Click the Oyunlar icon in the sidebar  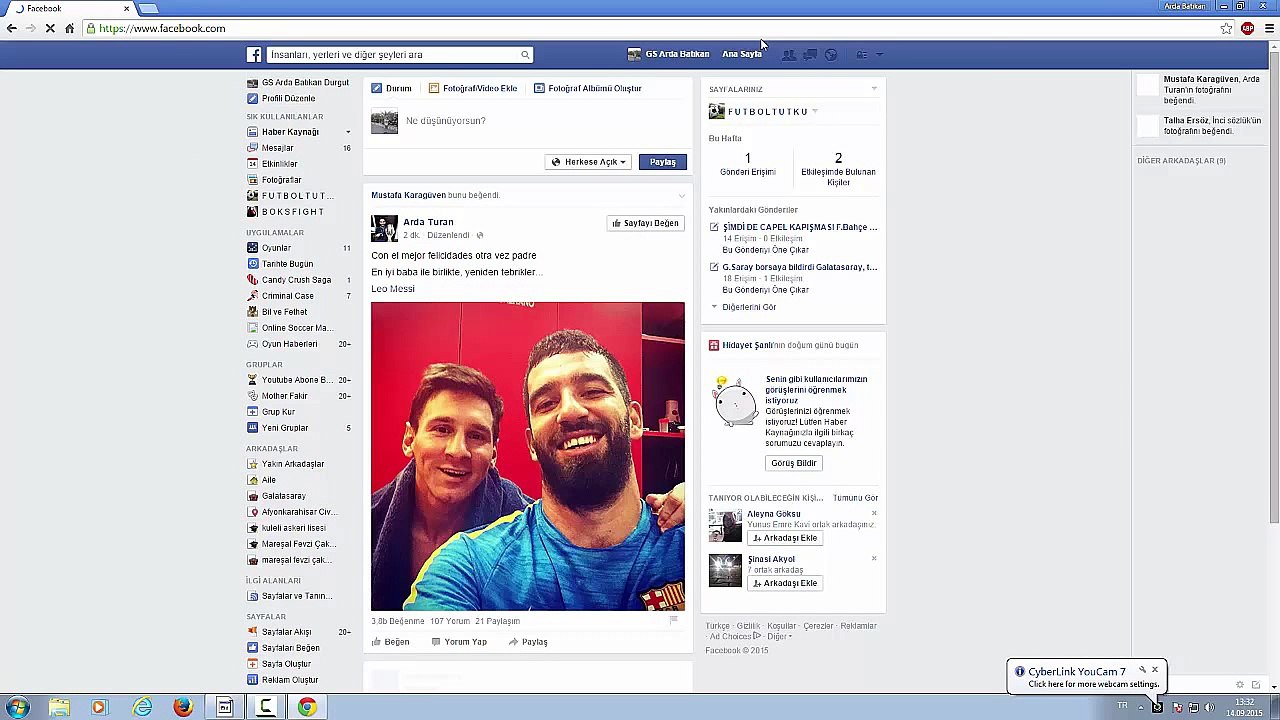coord(252,248)
